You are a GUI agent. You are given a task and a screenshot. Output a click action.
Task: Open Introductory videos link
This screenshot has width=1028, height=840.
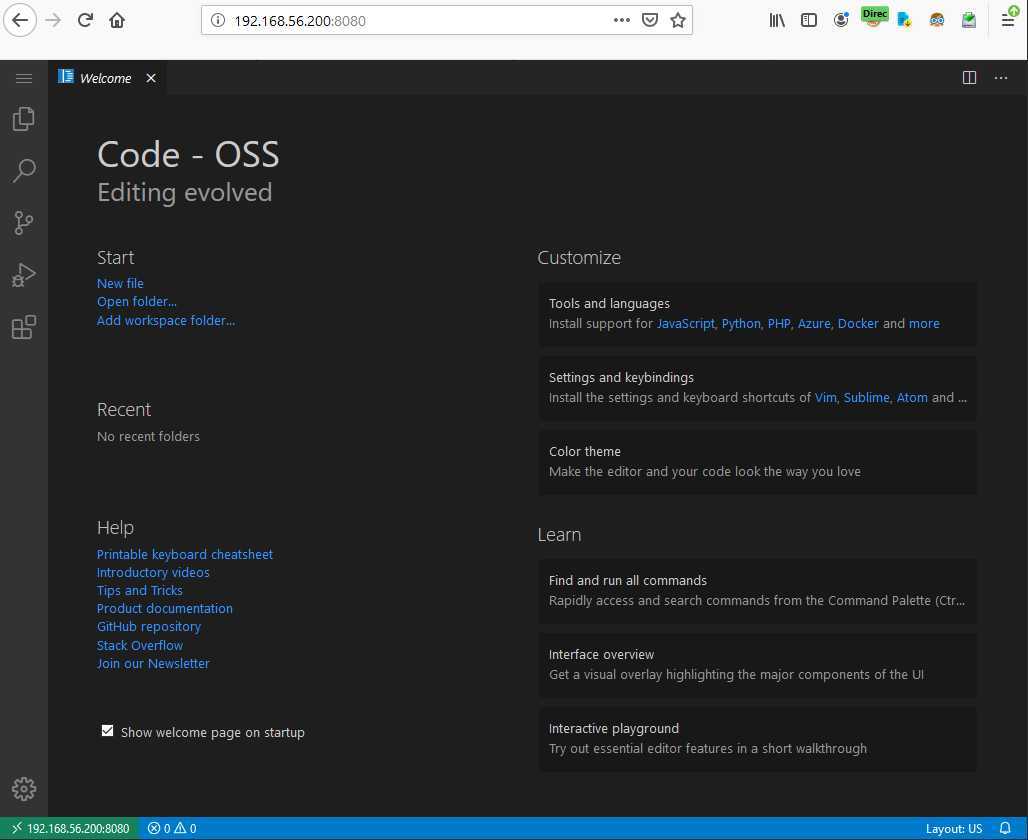[153, 572]
